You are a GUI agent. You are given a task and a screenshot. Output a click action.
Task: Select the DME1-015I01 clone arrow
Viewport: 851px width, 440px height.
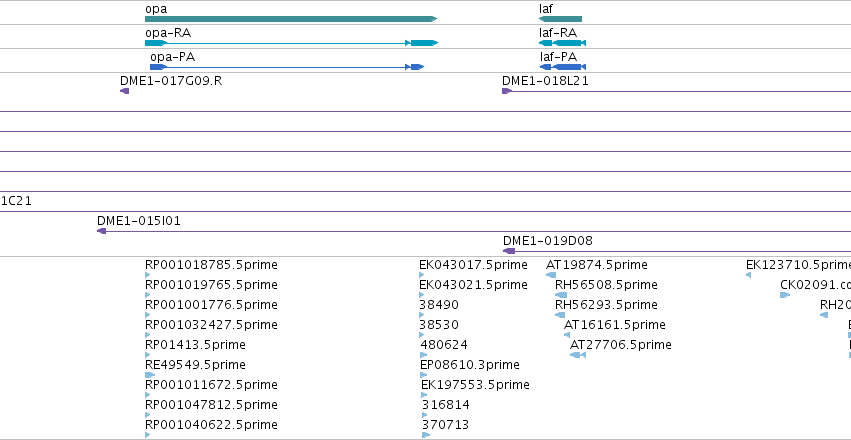101,231
